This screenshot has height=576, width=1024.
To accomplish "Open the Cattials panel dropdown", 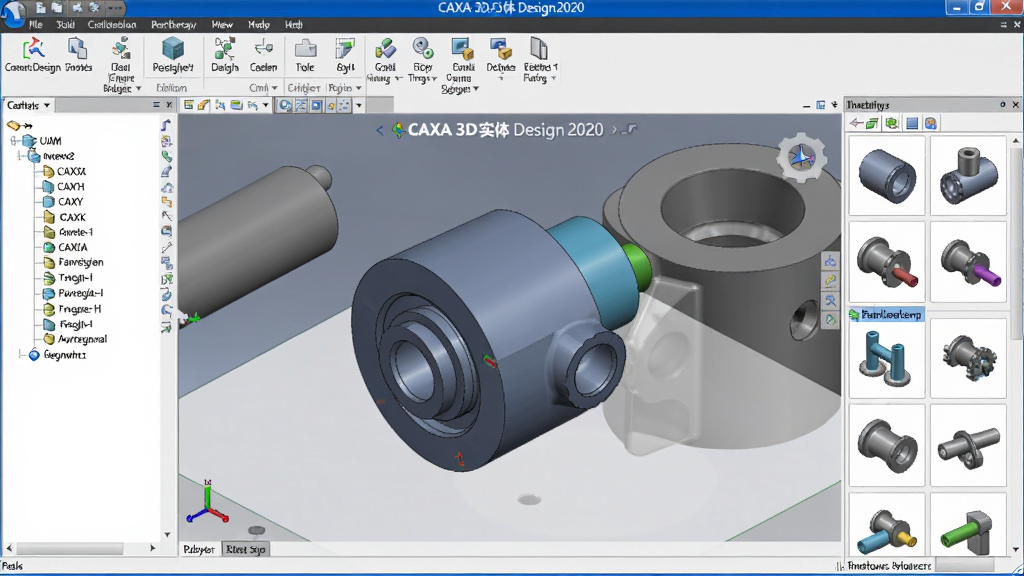I will tap(47, 105).
